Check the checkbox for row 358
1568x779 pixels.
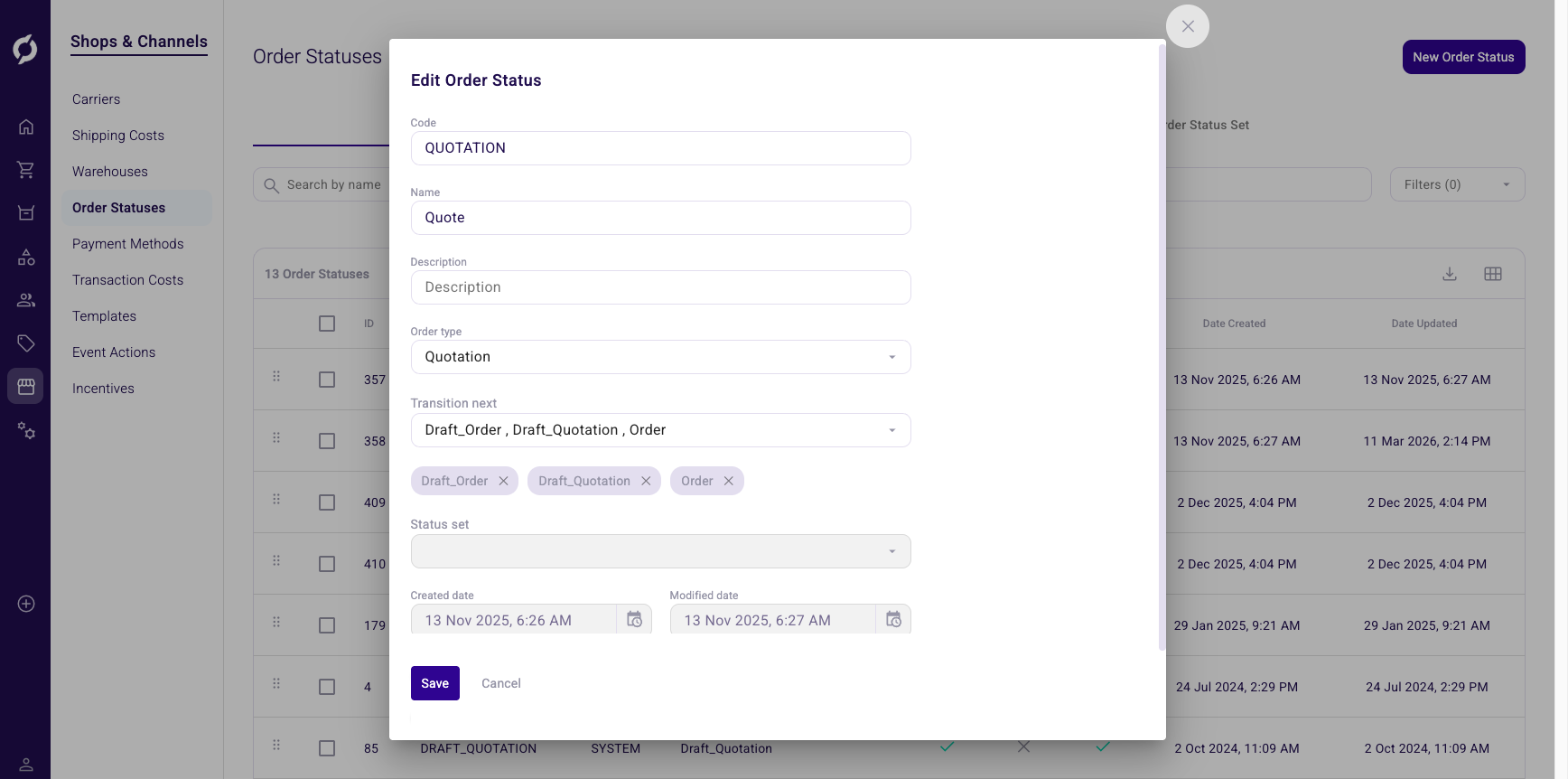[x=327, y=441]
